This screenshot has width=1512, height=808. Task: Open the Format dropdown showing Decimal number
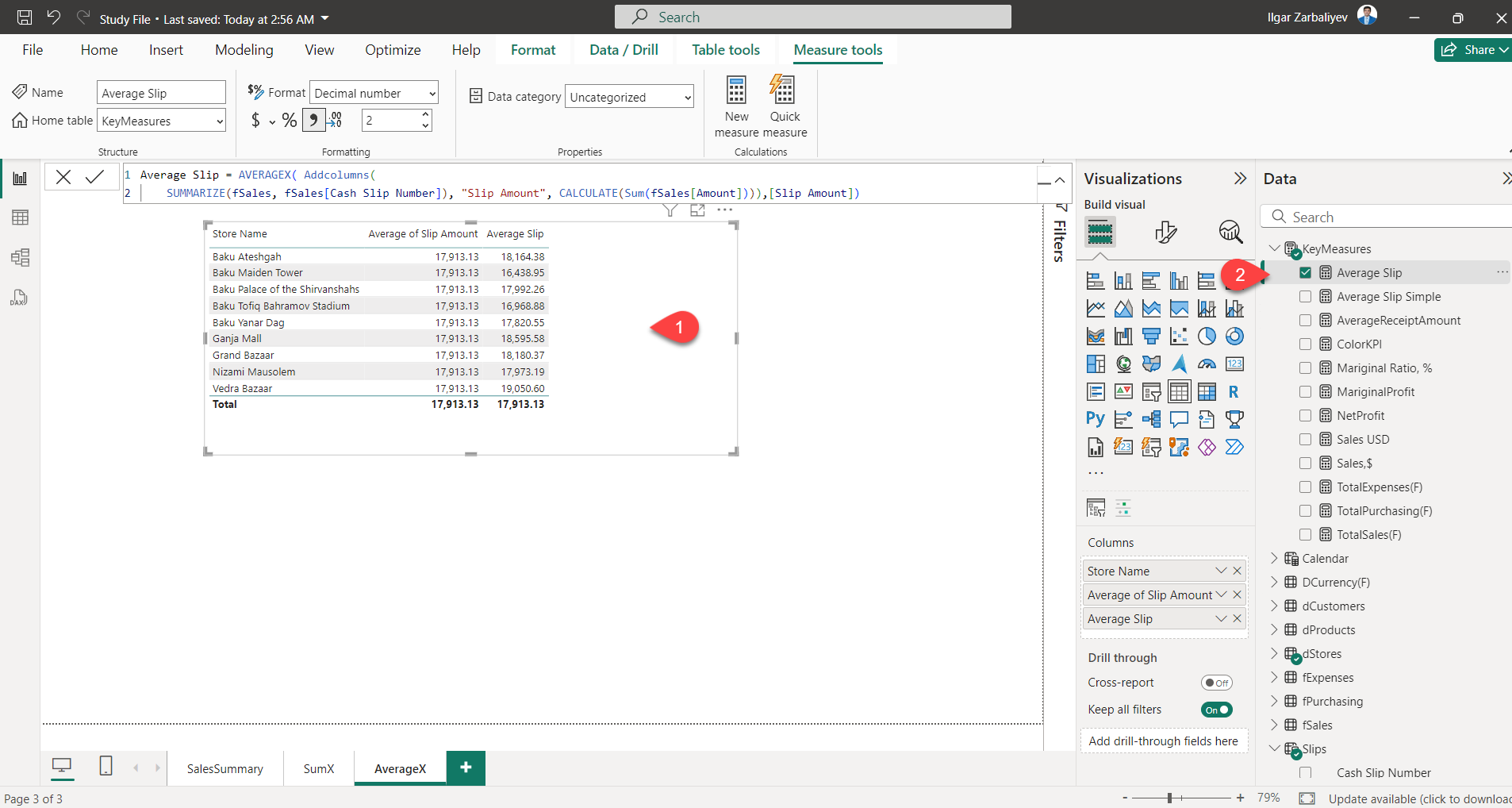(x=373, y=92)
